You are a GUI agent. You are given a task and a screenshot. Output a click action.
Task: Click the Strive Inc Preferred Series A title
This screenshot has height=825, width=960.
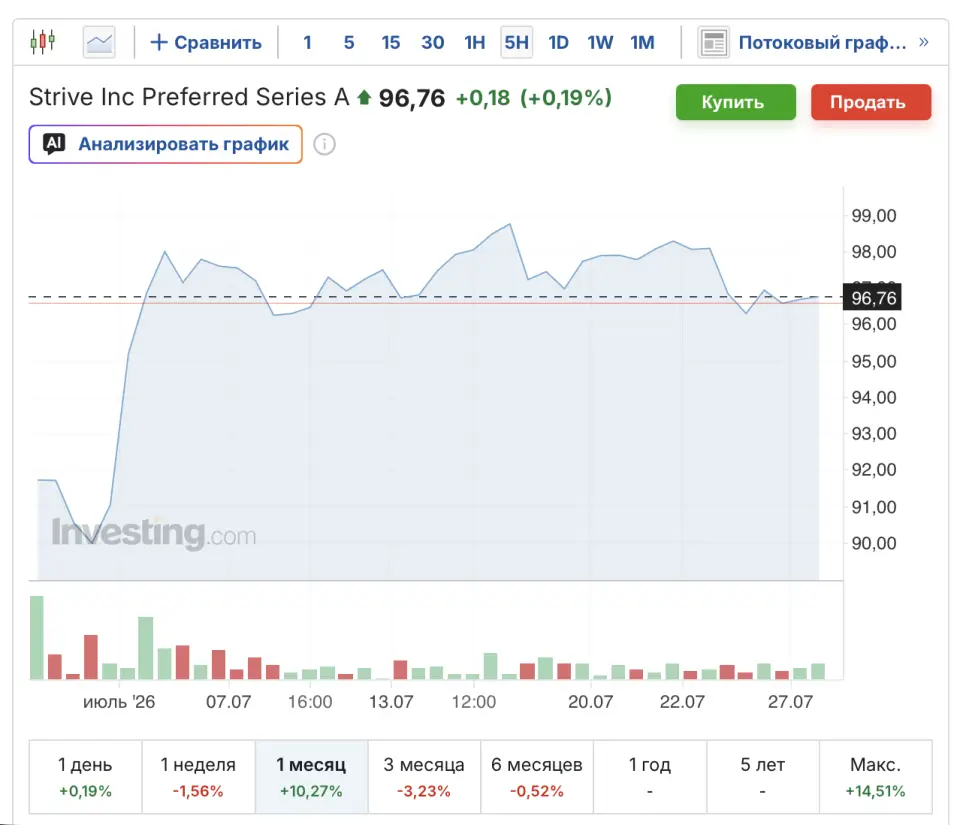(189, 97)
